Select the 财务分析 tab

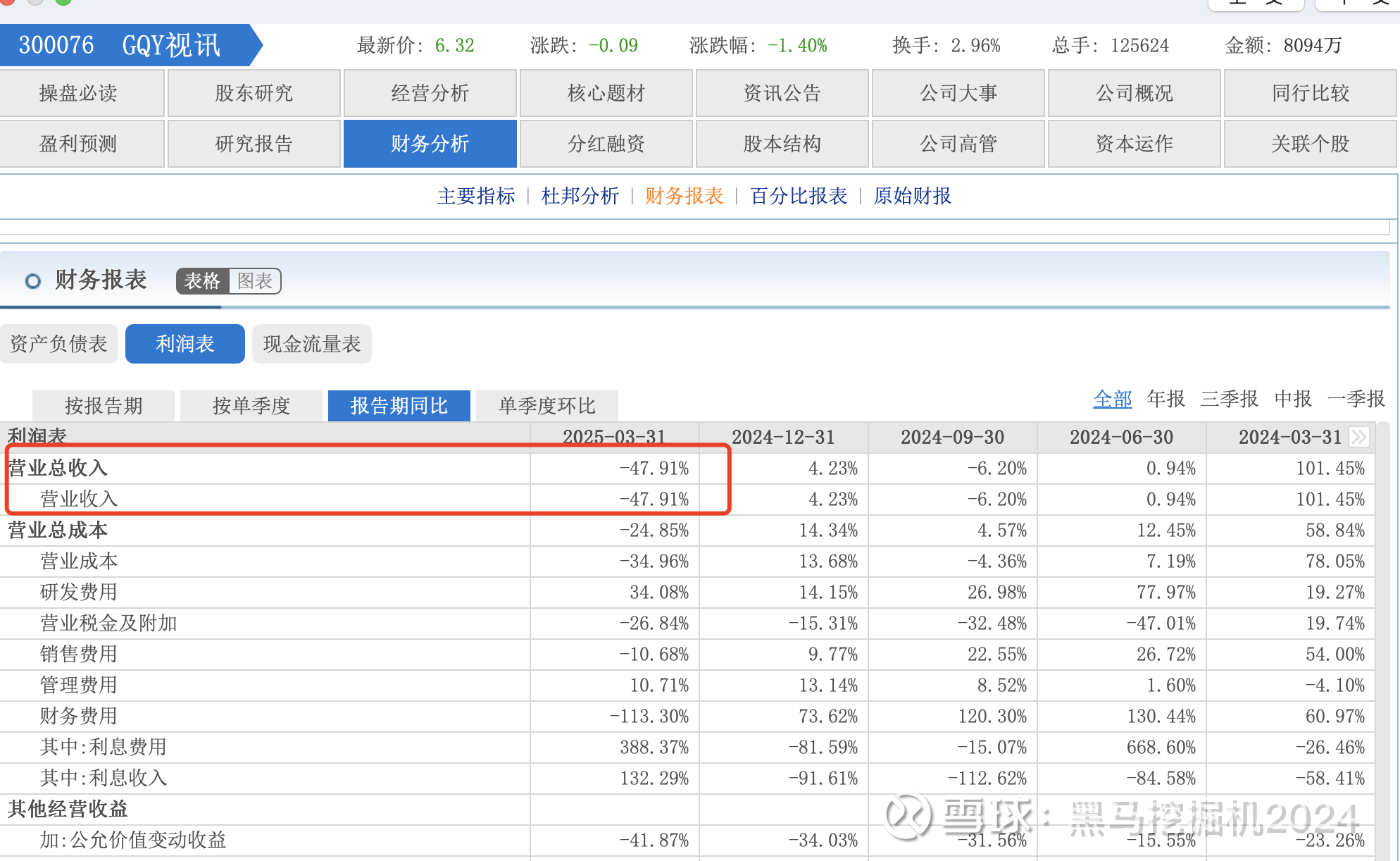pyautogui.click(x=430, y=144)
